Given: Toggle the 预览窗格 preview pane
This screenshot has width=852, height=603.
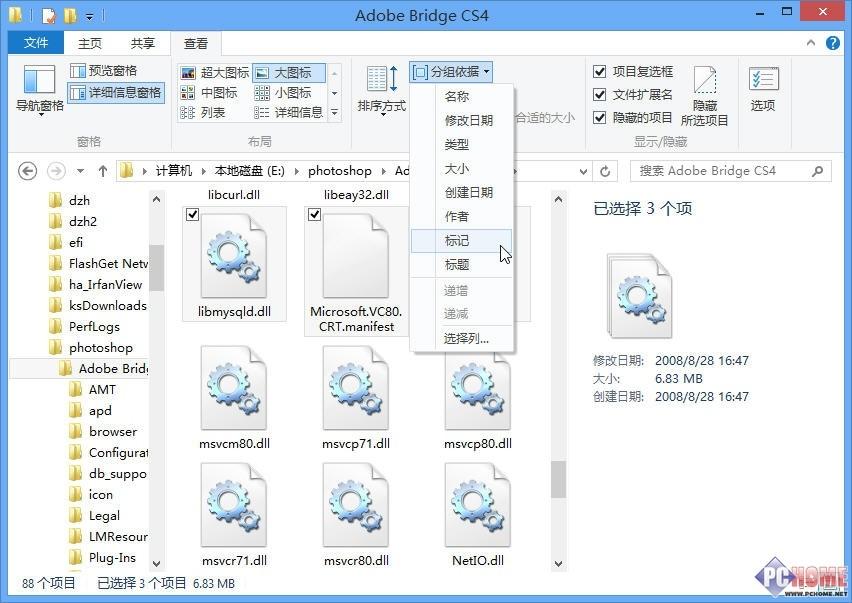Looking at the screenshot, I should pyautogui.click(x=104, y=71).
